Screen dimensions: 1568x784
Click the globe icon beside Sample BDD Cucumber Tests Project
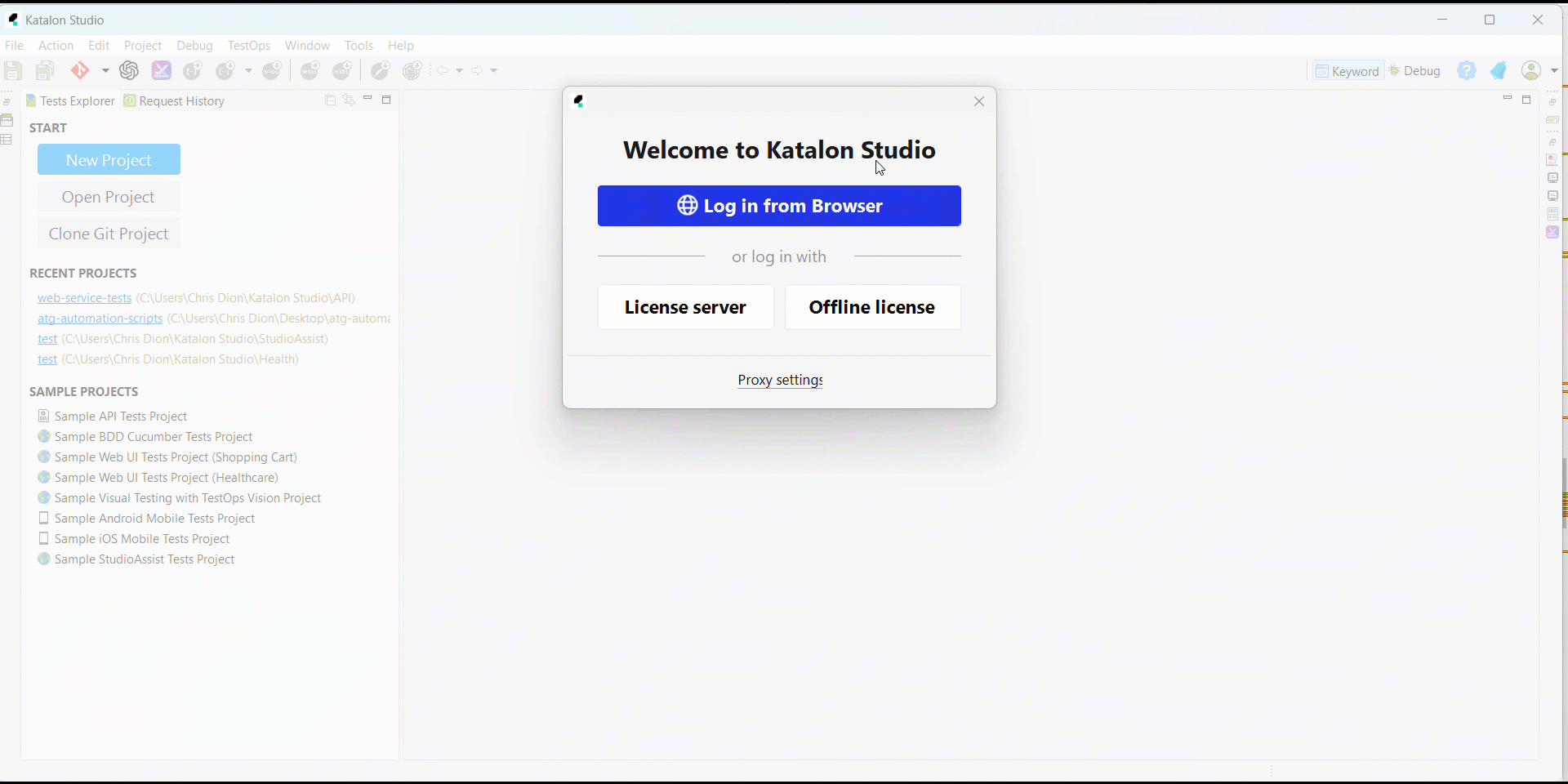tap(44, 436)
